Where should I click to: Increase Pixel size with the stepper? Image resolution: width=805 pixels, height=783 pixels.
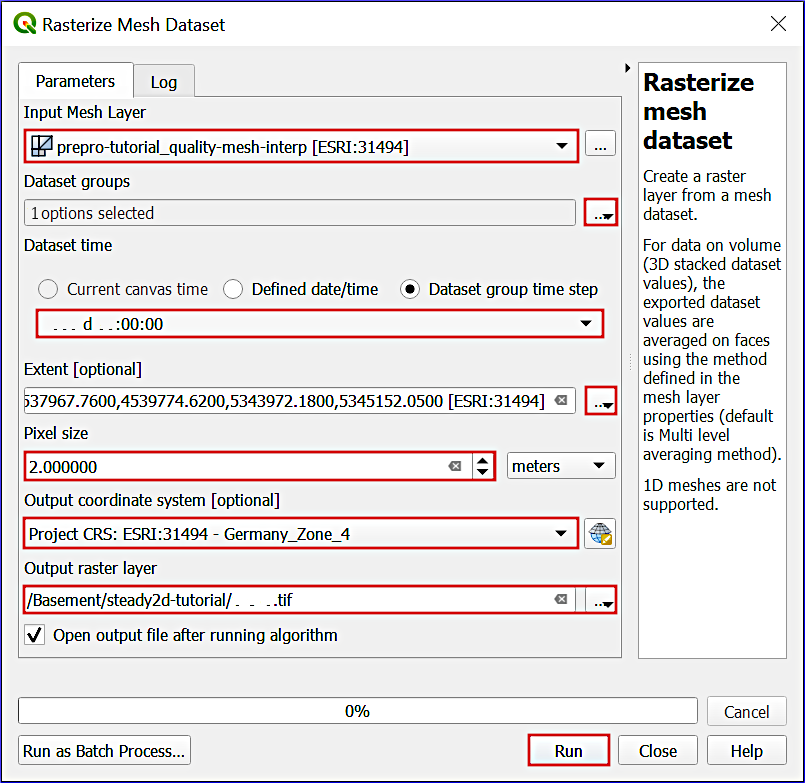(x=482, y=459)
